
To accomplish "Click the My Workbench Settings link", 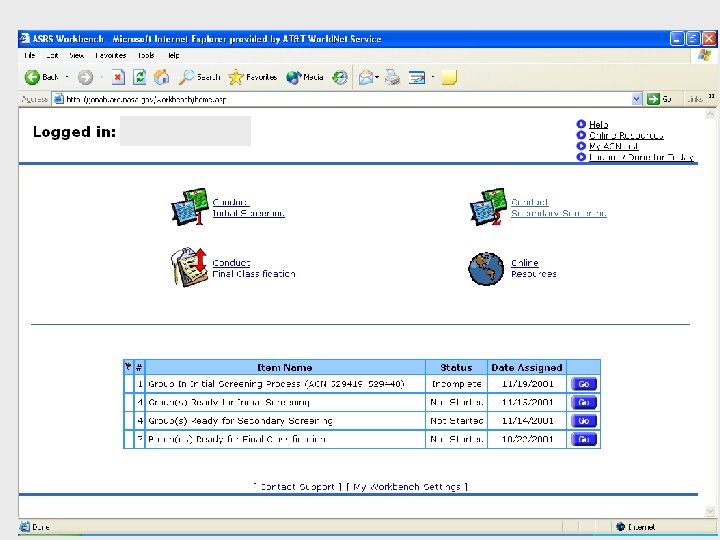I will 406,487.
